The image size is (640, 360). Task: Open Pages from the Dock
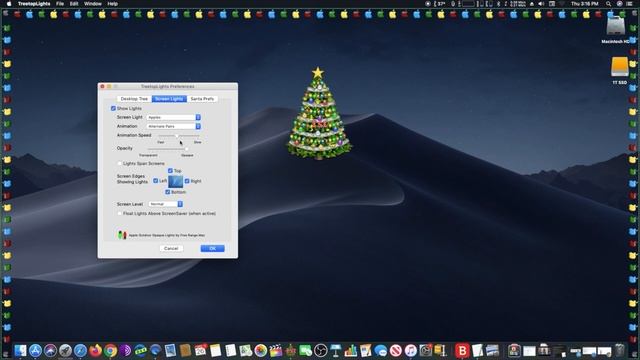pos(366,350)
